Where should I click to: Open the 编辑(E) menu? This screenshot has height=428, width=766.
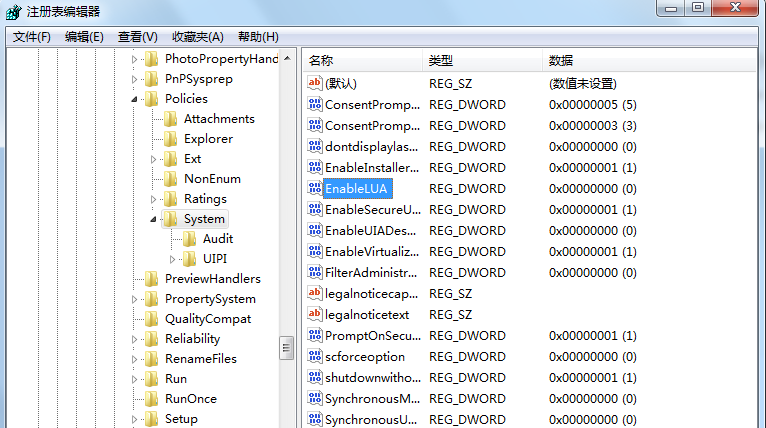(84, 37)
